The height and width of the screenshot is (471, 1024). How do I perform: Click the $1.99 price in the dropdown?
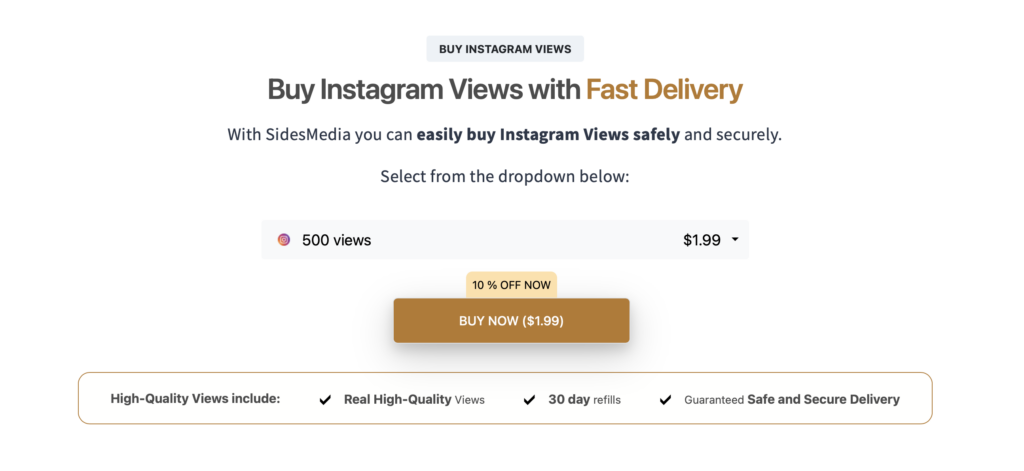[x=701, y=240]
